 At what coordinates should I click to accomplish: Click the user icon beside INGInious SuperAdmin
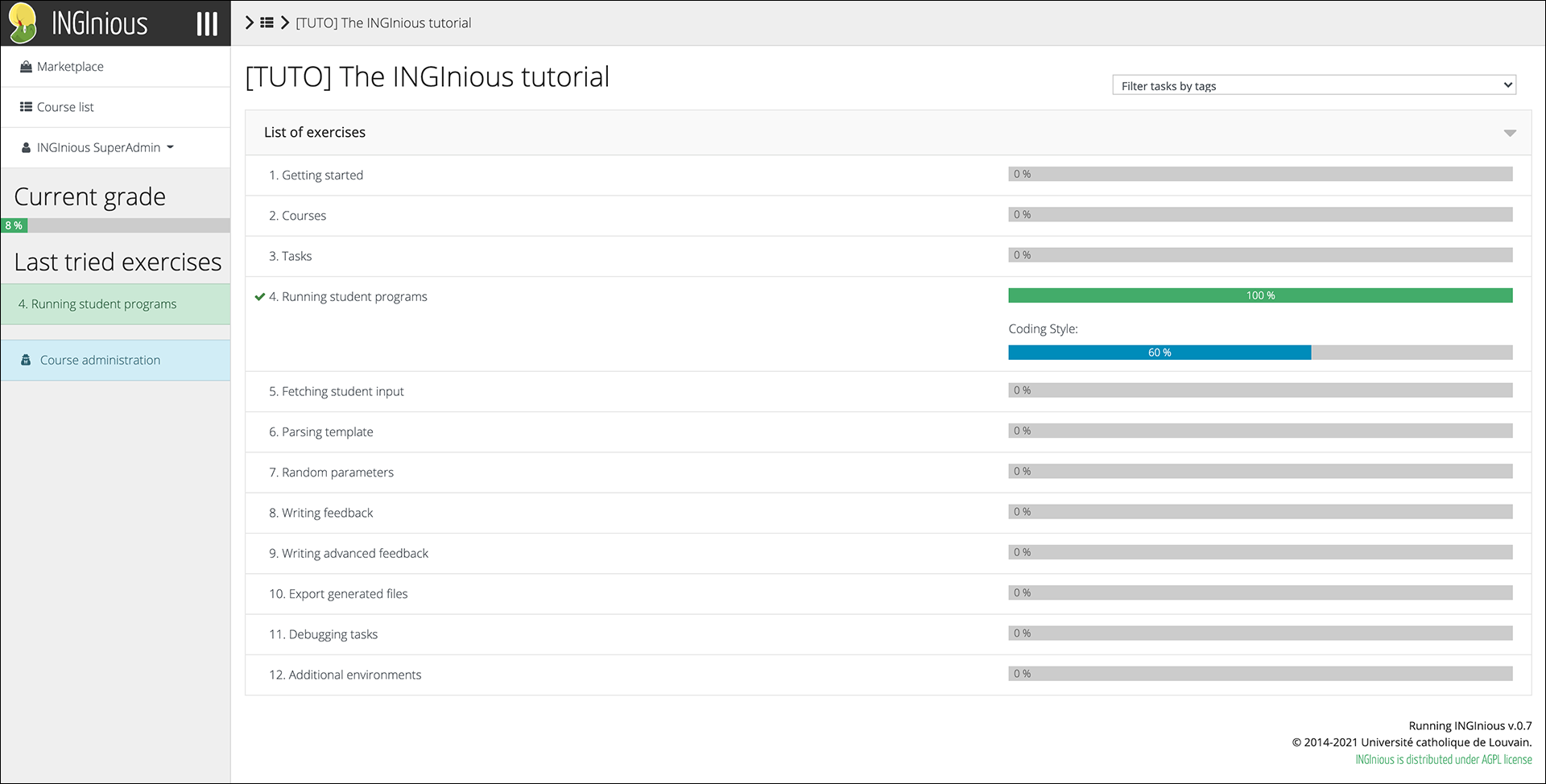pyautogui.click(x=26, y=147)
